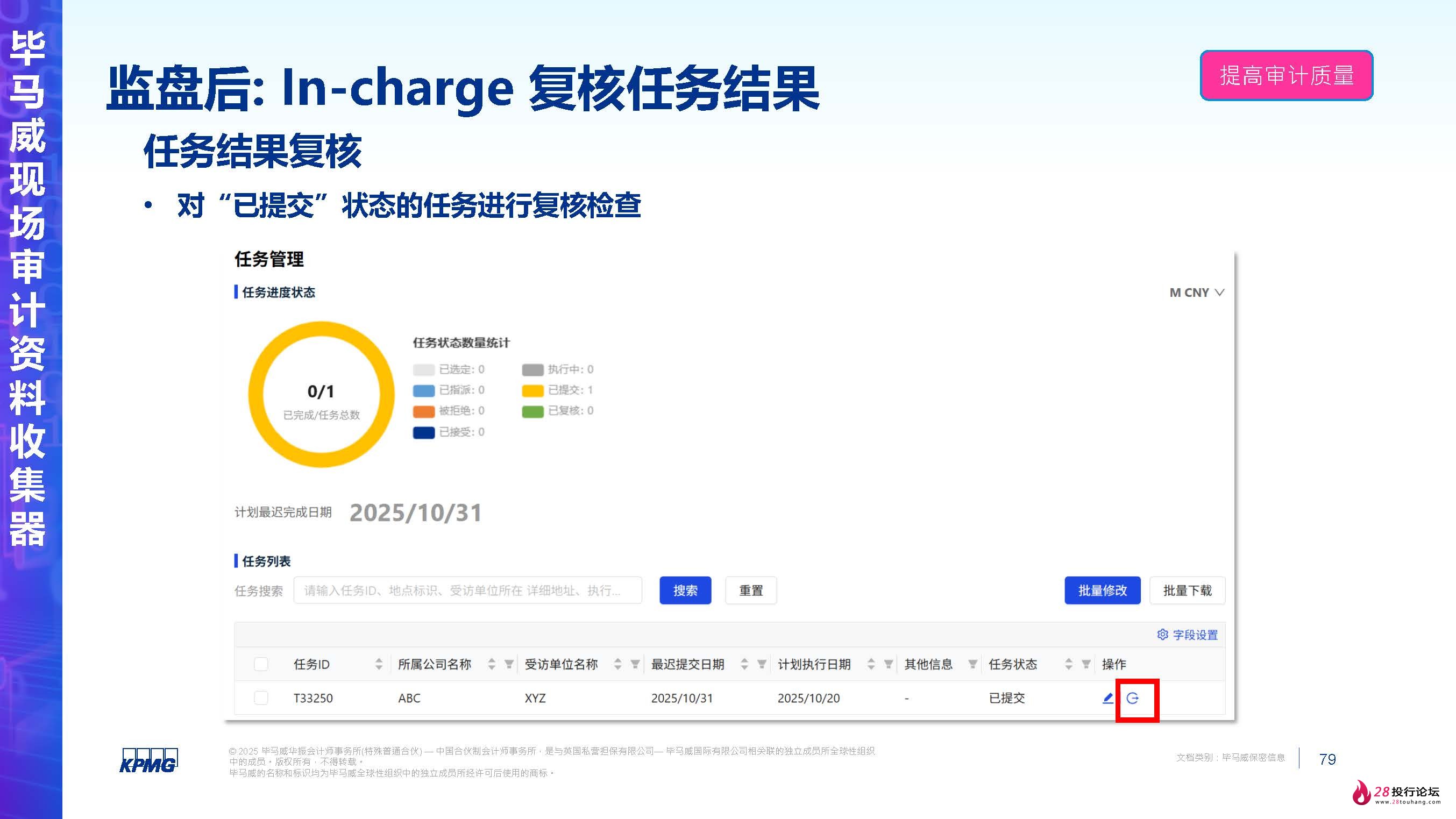Check the checkbox for task T33250
This screenshot has width=1456, height=819.
click(261, 698)
